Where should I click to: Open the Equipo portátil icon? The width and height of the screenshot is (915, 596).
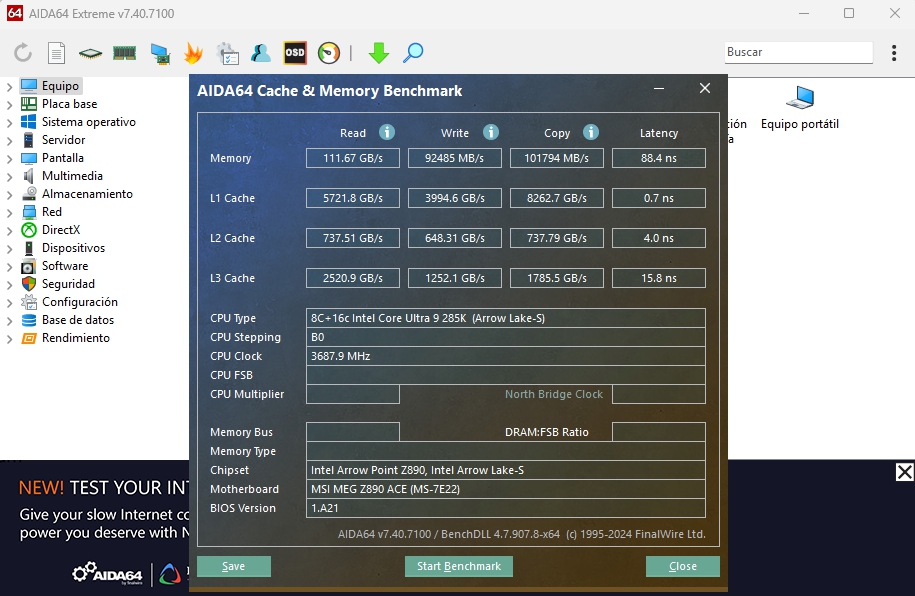[799, 108]
